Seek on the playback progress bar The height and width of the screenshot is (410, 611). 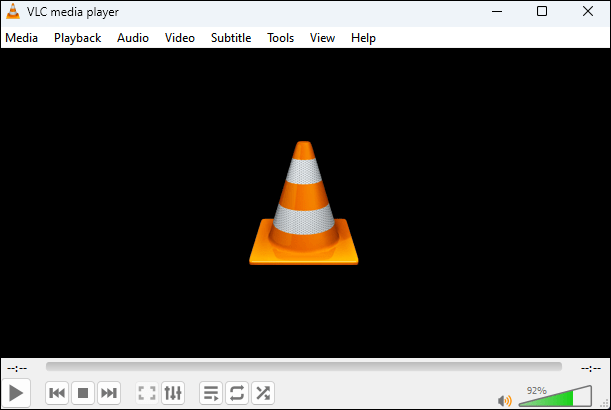[304, 367]
